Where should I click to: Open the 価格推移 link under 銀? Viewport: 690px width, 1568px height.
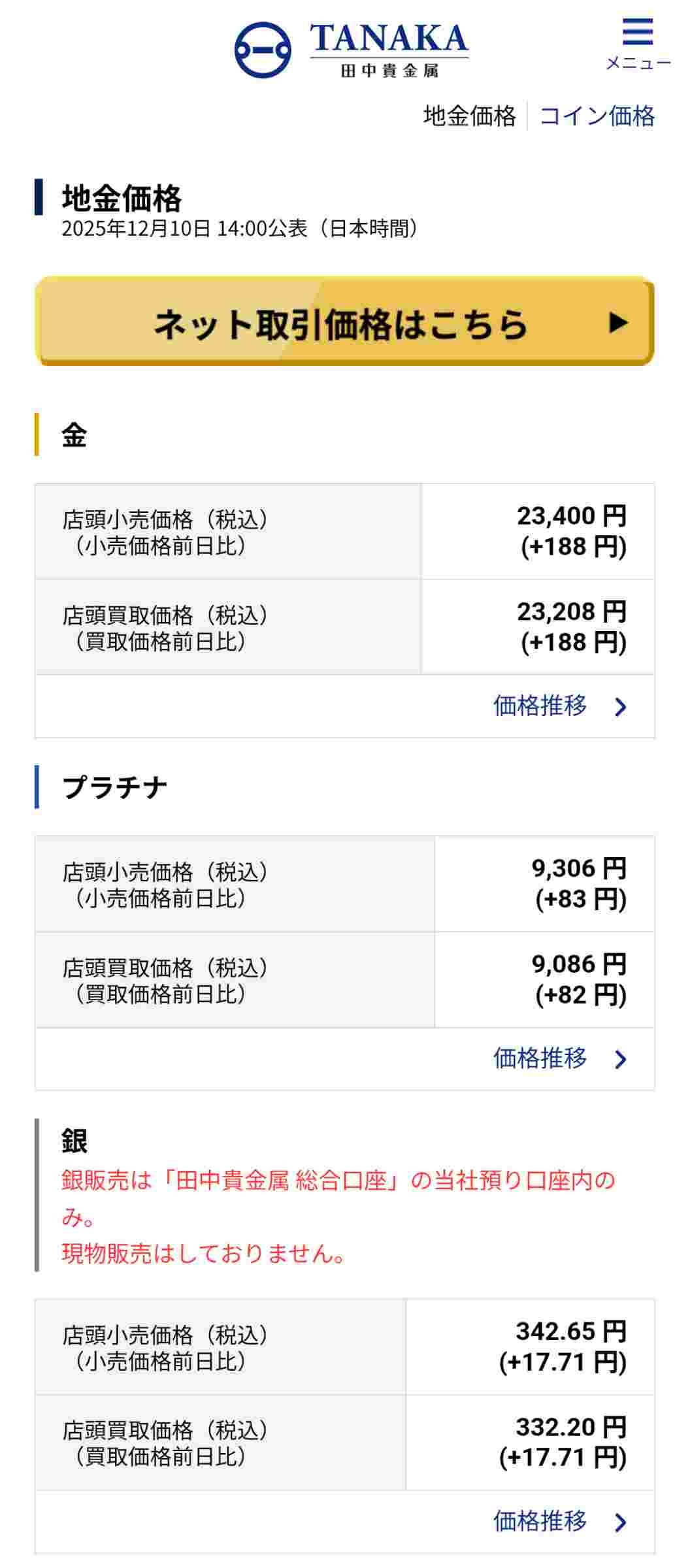point(540,1522)
